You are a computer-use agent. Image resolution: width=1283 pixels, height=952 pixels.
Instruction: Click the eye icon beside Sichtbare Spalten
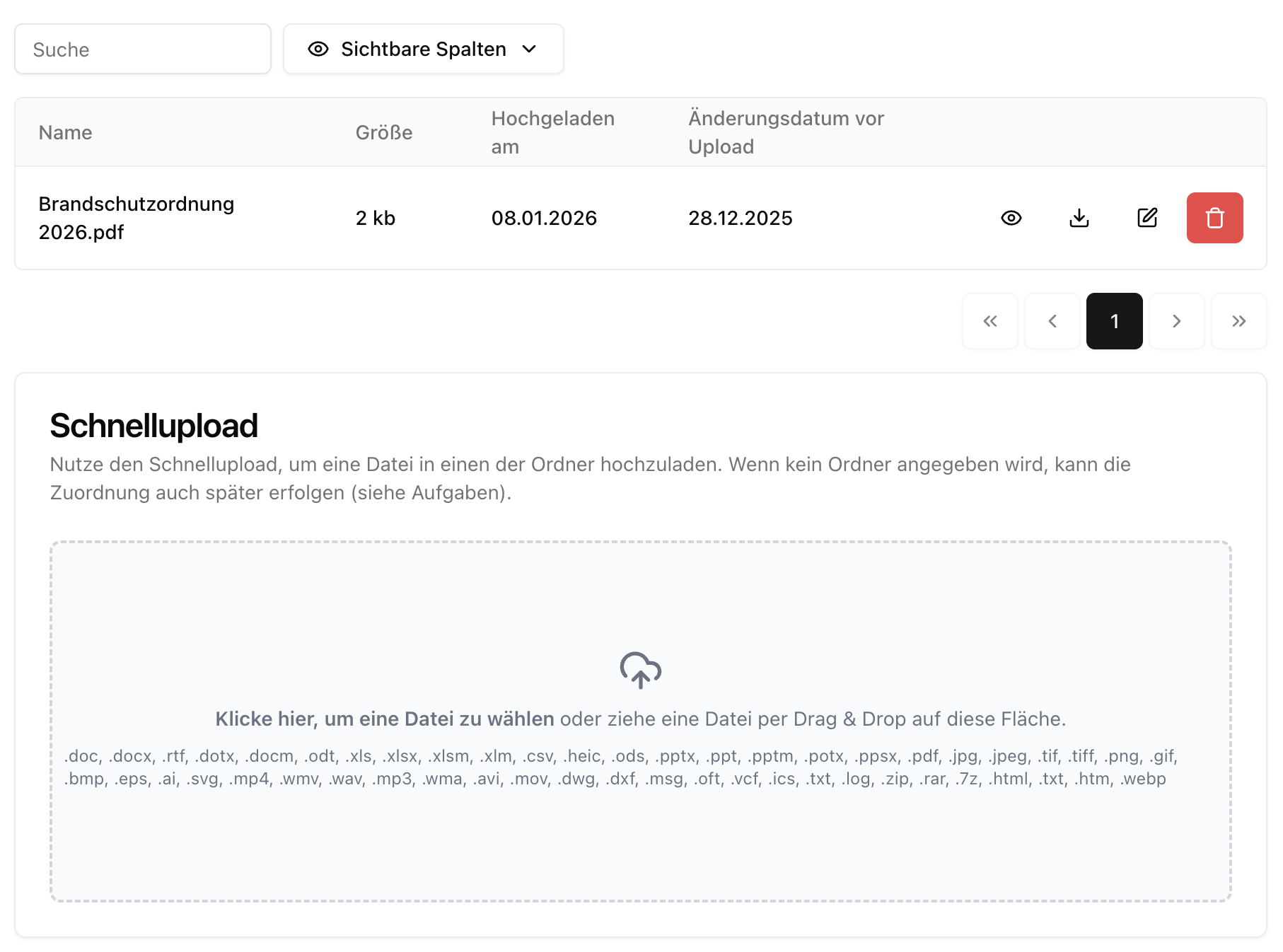[x=318, y=49]
